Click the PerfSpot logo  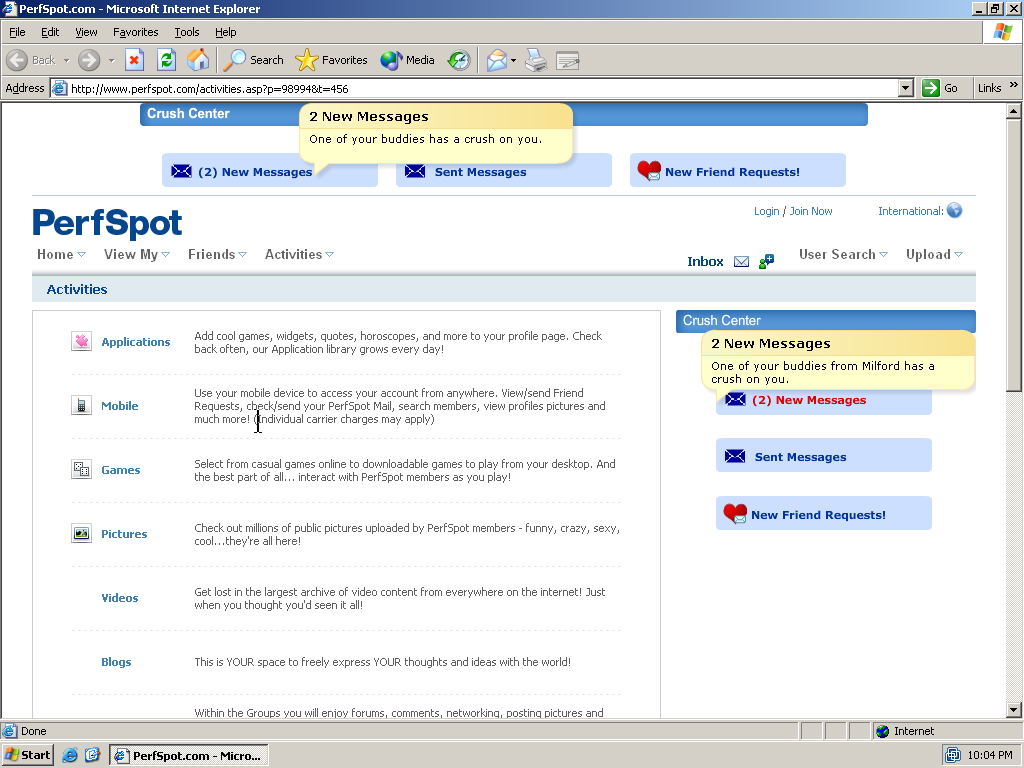coord(107,223)
